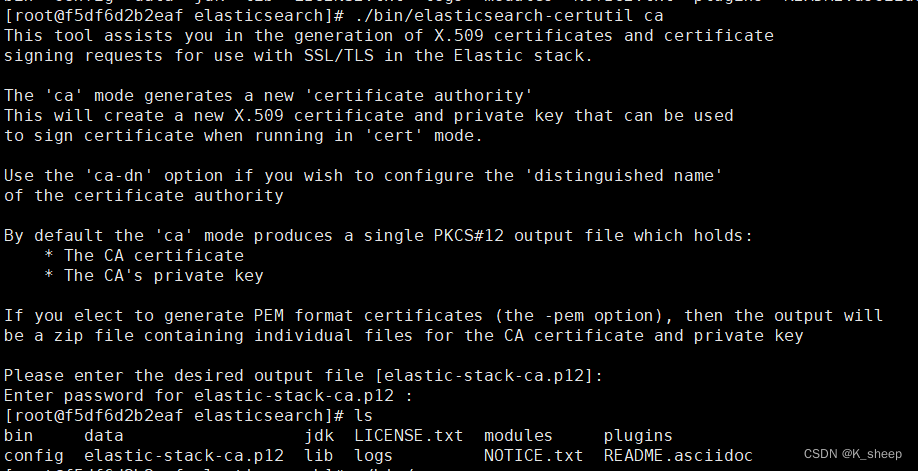
Task: Click line starting 'Use the 'ca-dn' option'
Action: (x=363, y=176)
